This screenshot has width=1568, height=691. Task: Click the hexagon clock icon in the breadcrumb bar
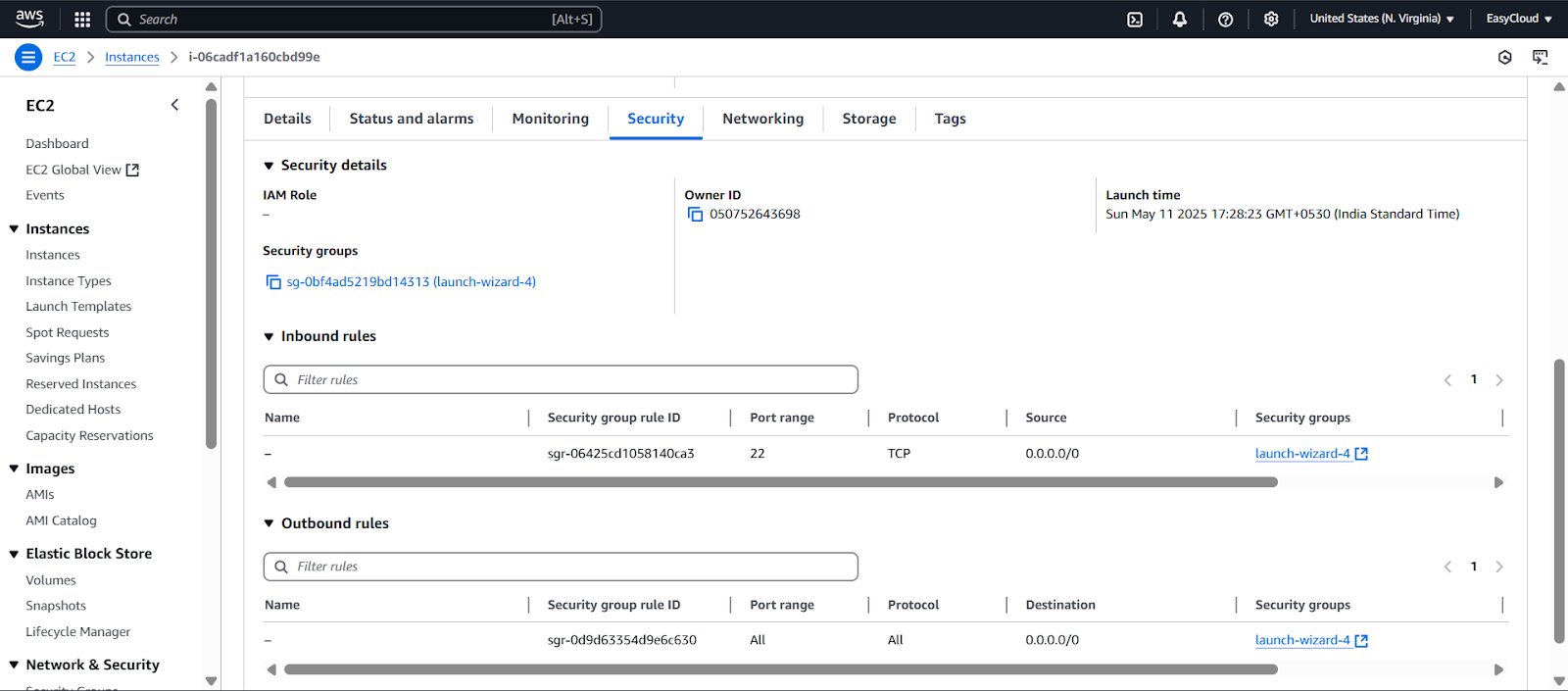tap(1505, 58)
